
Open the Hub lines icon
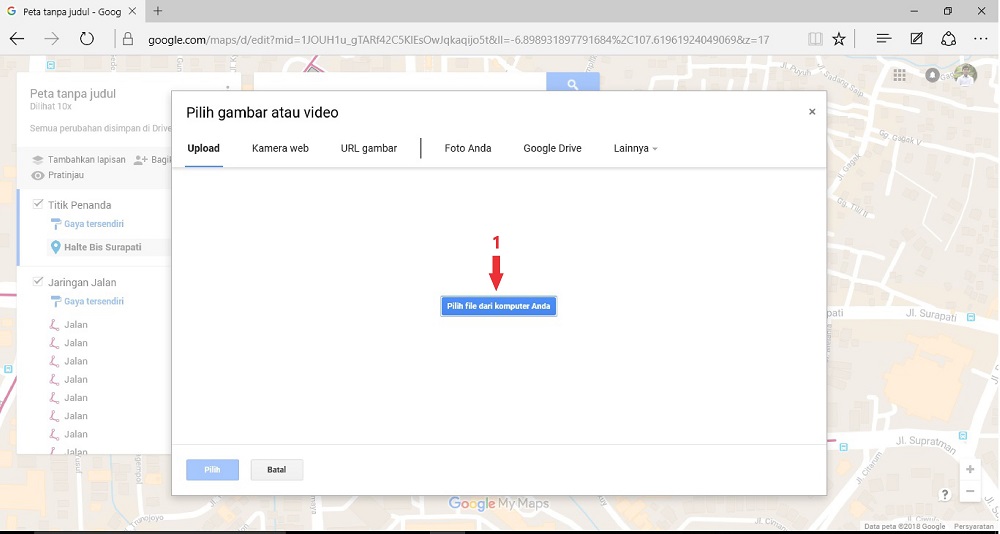tap(883, 39)
